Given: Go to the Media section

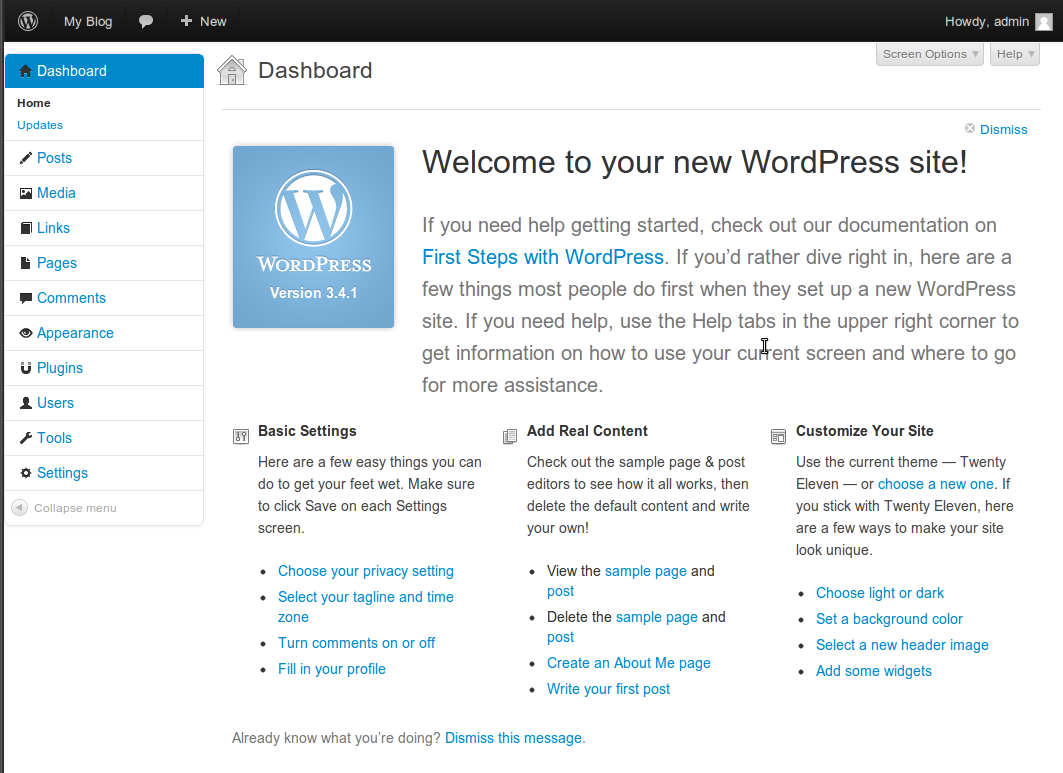Looking at the screenshot, I should pyautogui.click(x=56, y=193).
